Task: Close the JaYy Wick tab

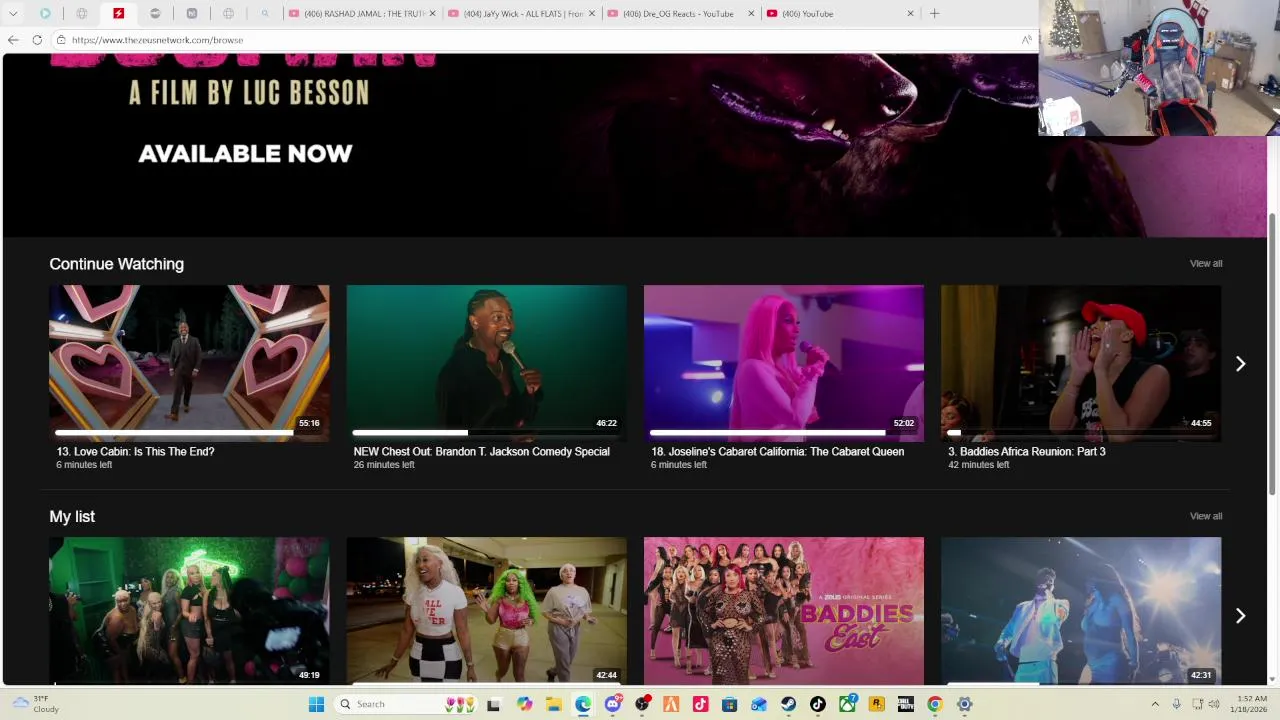Action: (592, 14)
